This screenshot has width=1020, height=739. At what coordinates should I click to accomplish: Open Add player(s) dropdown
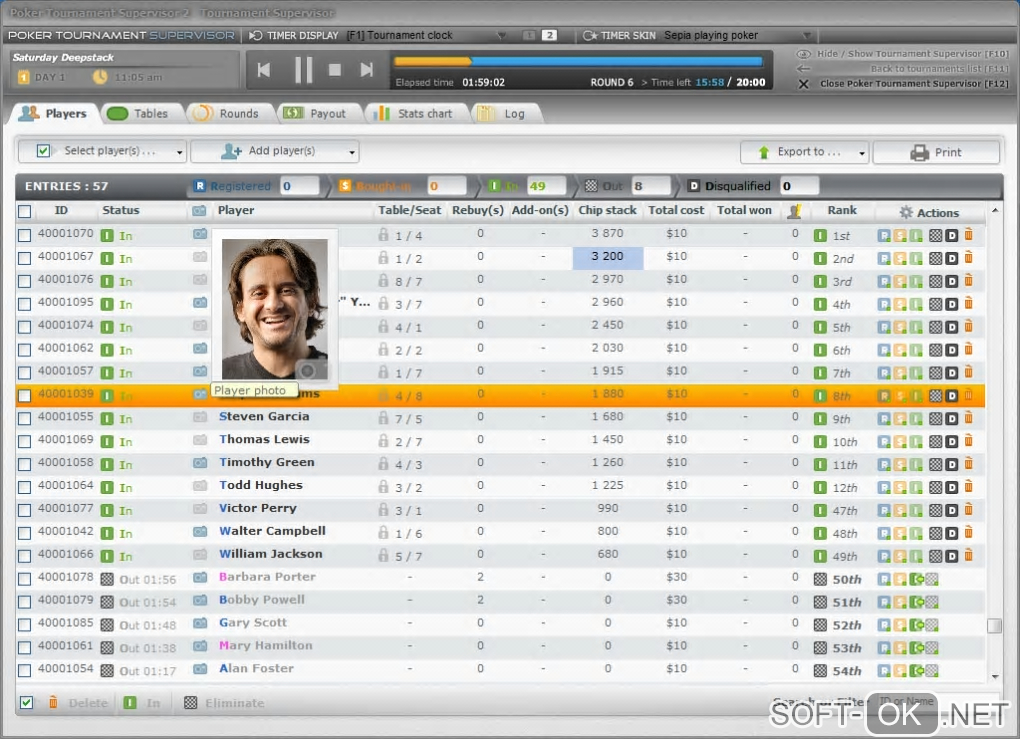275,151
